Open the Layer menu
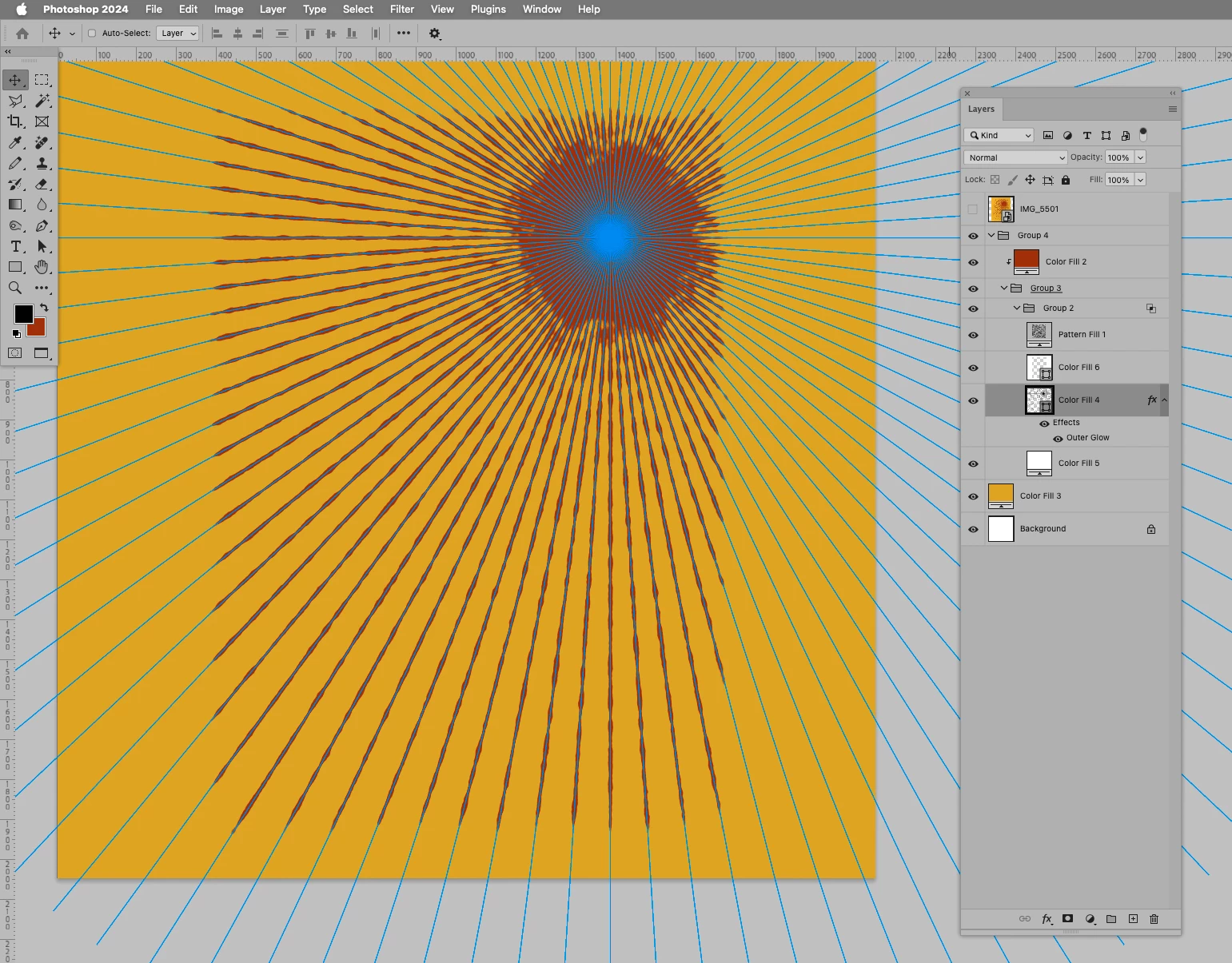1232x963 pixels. (x=273, y=9)
